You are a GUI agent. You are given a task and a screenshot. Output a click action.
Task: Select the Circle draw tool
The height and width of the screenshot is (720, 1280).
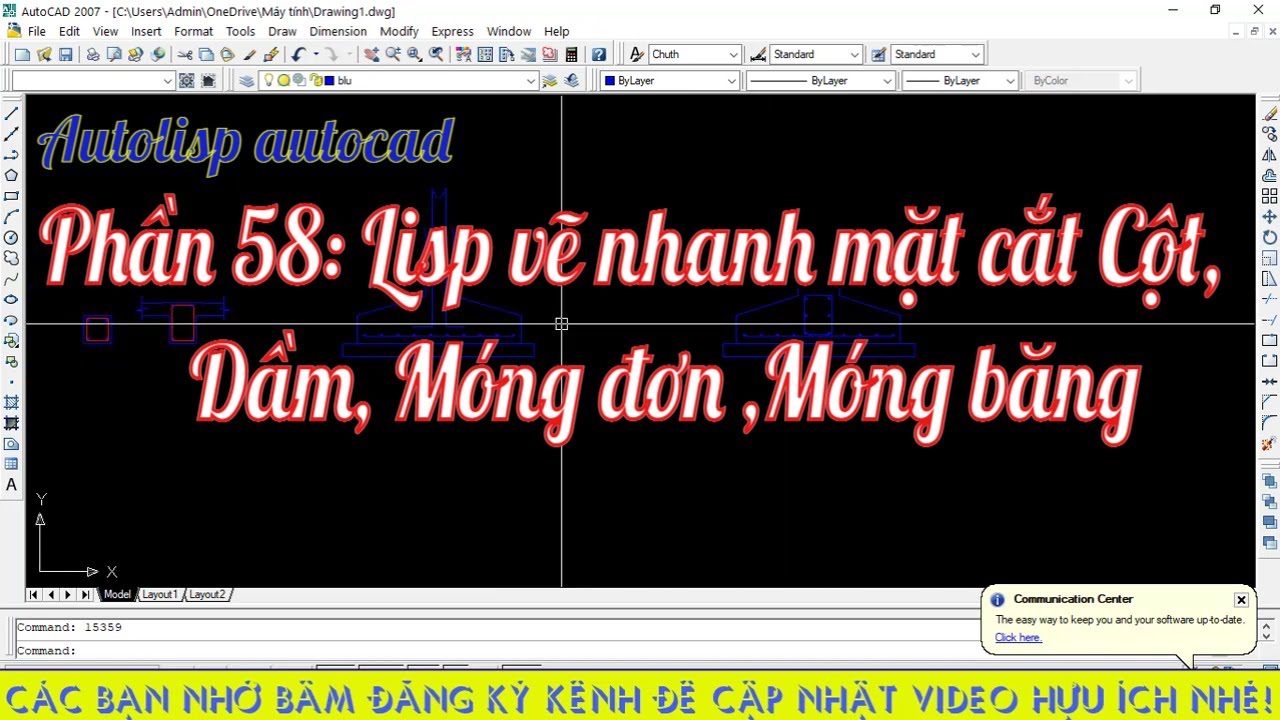tap(12, 237)
